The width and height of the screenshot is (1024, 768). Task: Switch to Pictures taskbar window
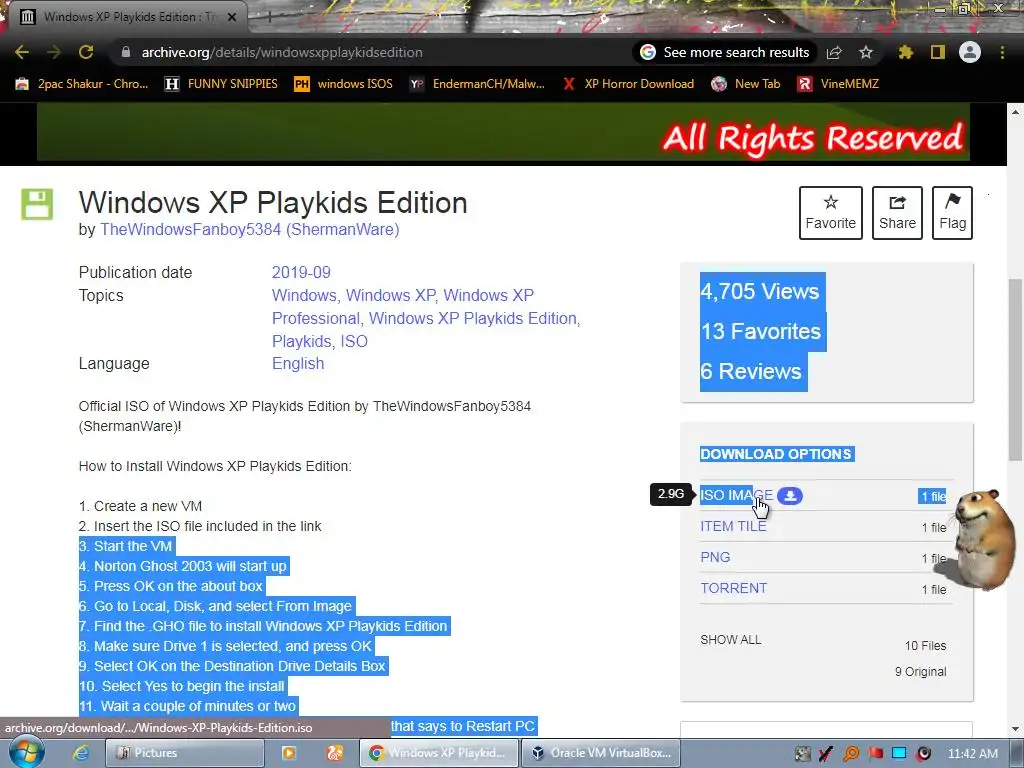coord(185,753)
